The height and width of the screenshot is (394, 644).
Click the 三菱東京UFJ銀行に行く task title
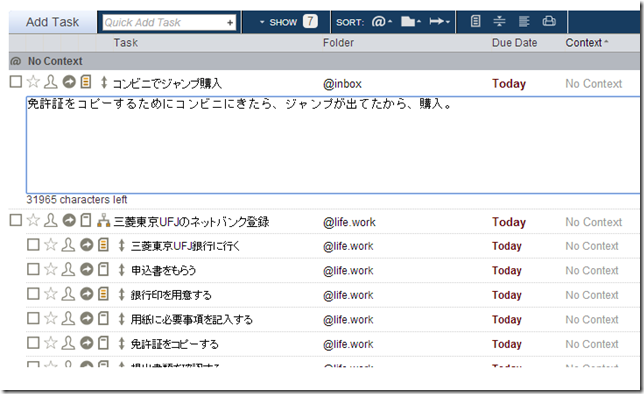click(x=185, y=246)
